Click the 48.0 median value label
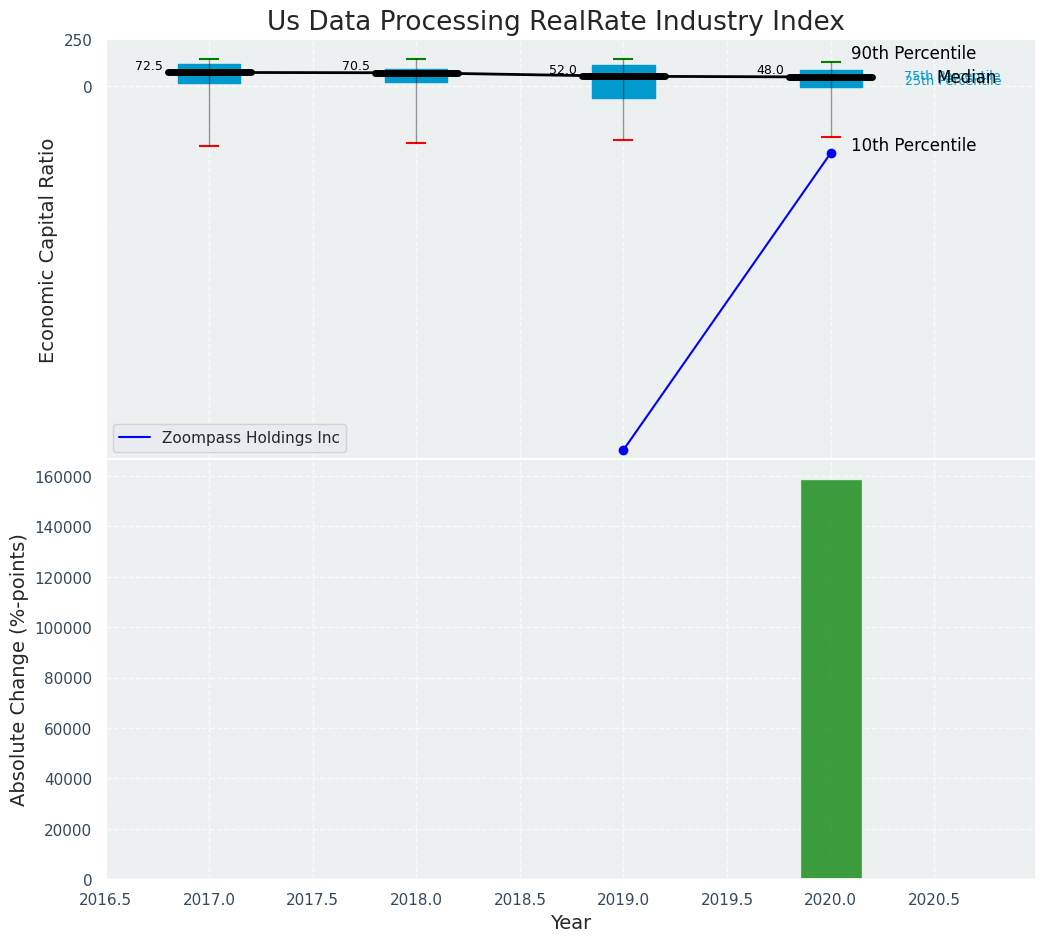 770,70
